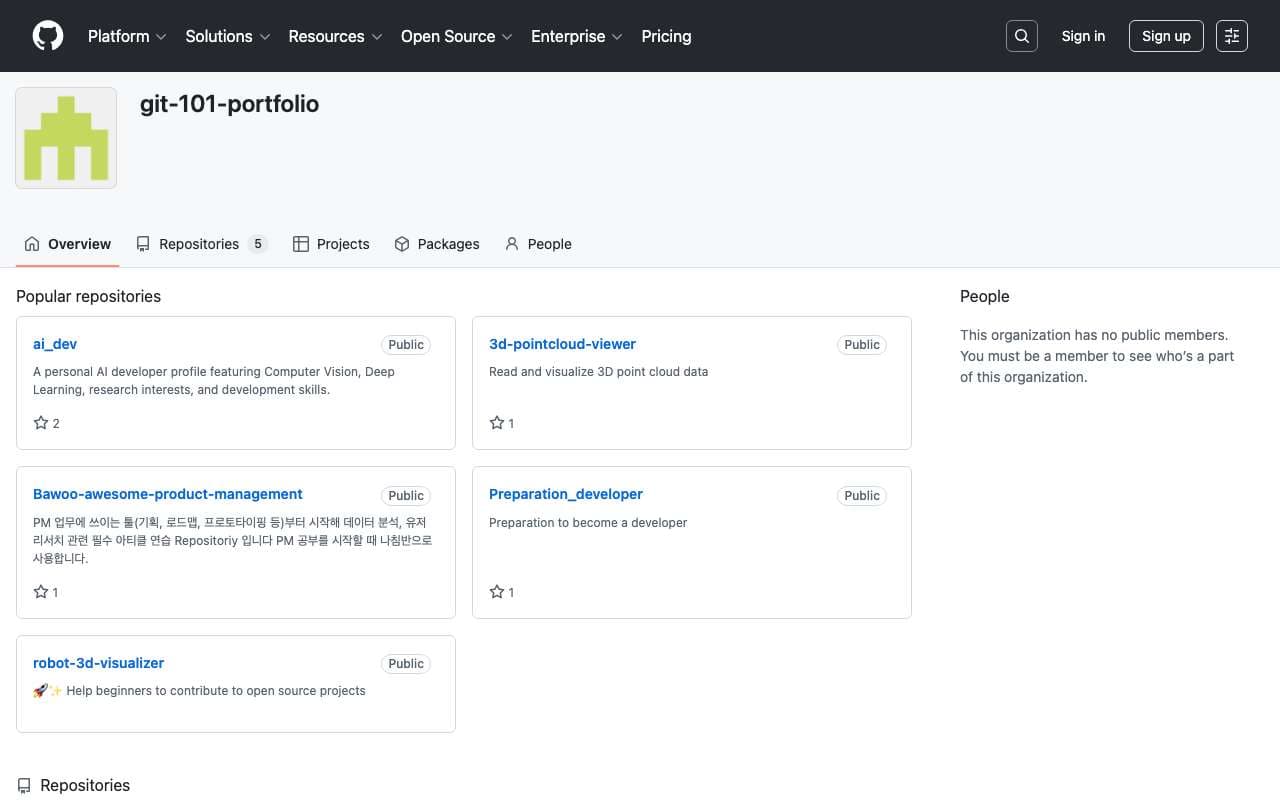Image resolution: width=1280 pixels, height=800 pixels.
Task: Open the 3d-pointcloud-viewer repository
Action: point(562,344)
